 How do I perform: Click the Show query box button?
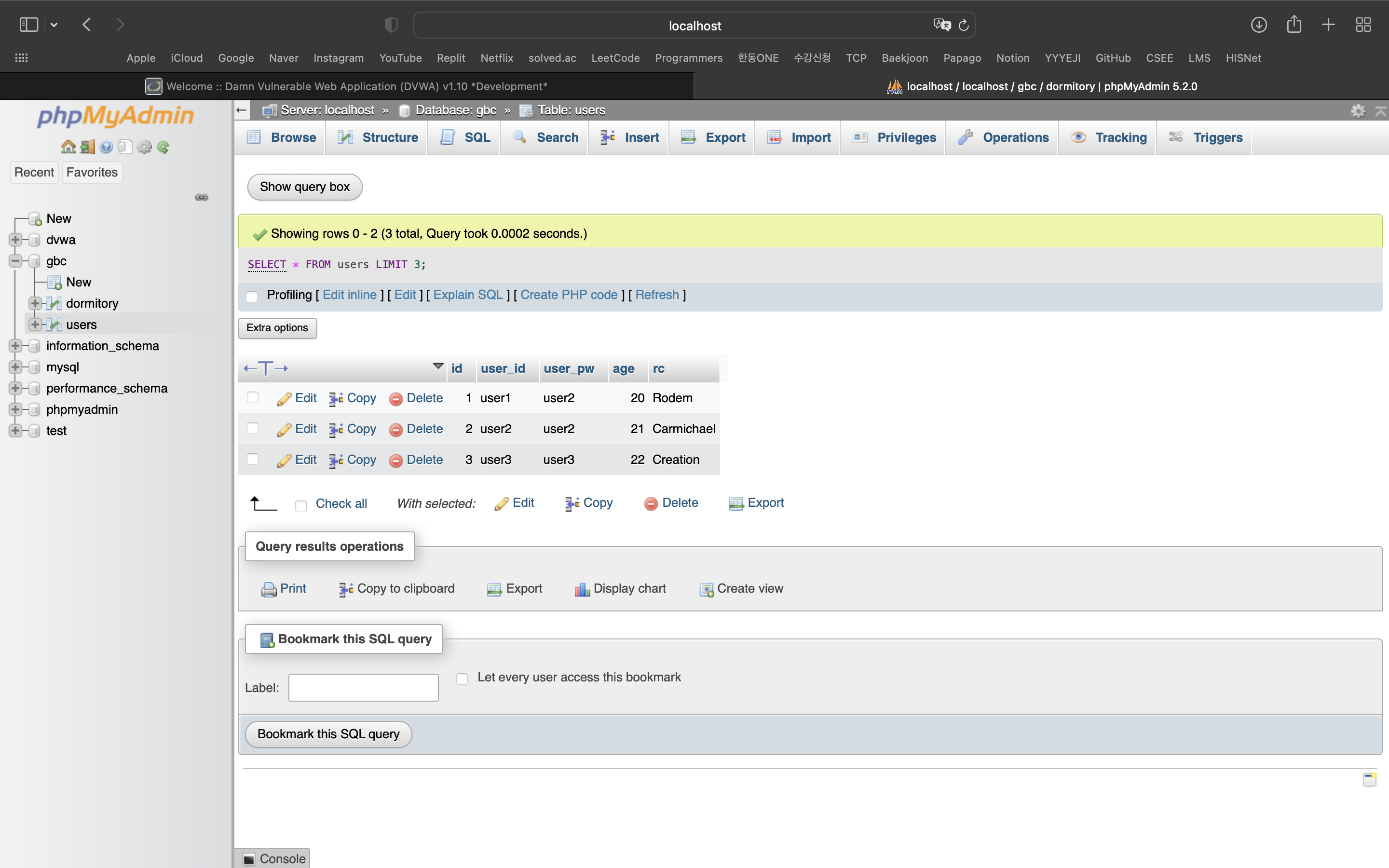tap(304, 187)
